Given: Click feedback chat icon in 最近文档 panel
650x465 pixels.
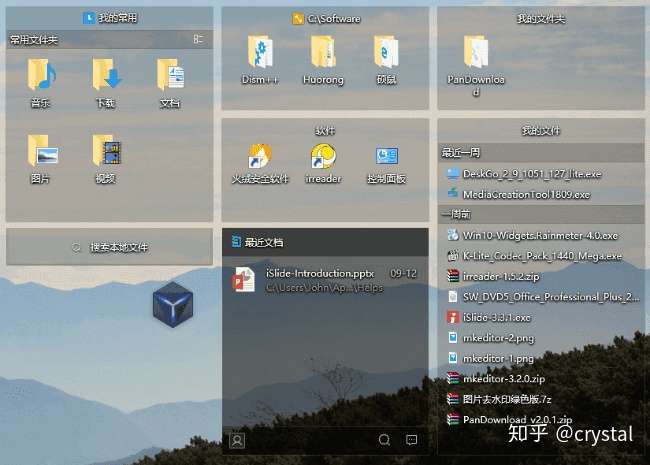Looking at the screenshot, I should click(x=412, y=440).
